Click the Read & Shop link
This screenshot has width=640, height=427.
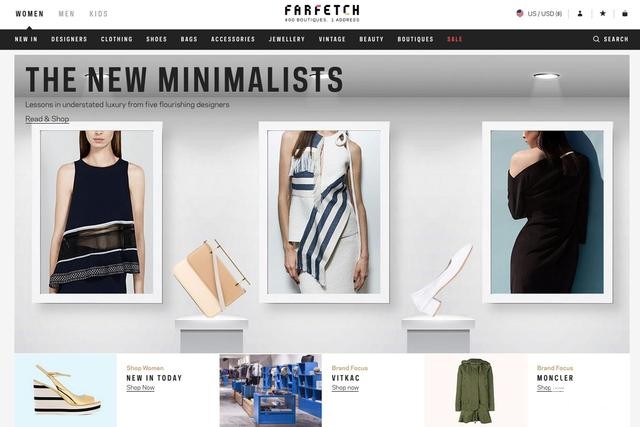[x=47, y=119]
